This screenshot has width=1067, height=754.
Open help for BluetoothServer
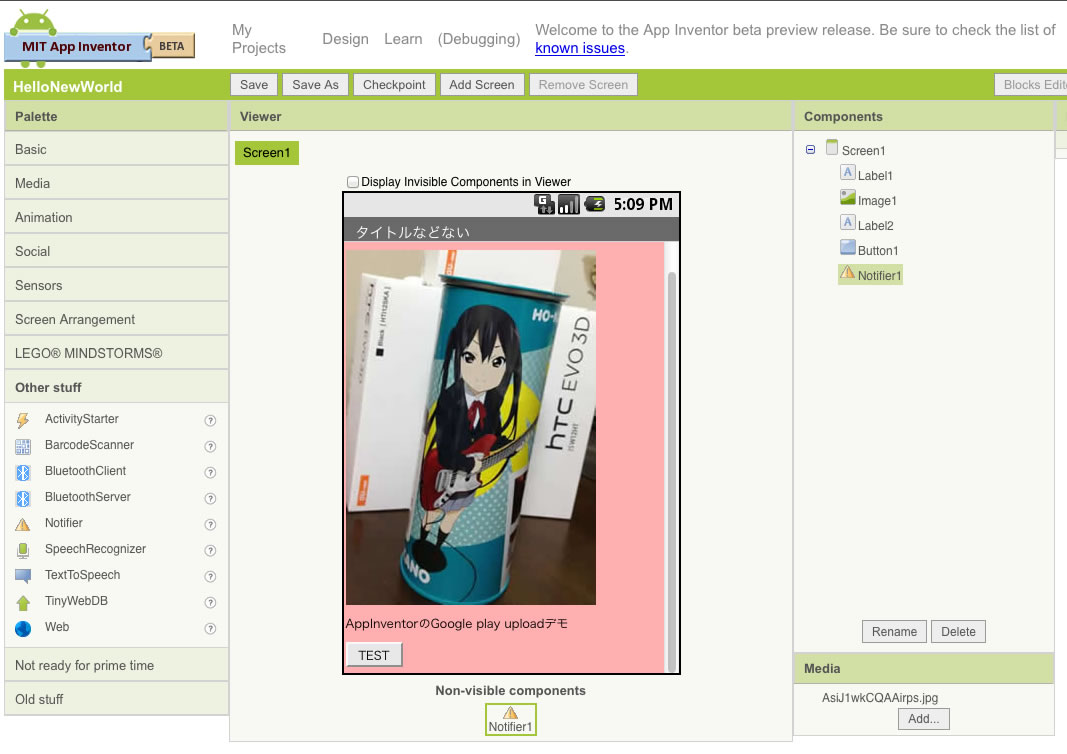[210, 498]
